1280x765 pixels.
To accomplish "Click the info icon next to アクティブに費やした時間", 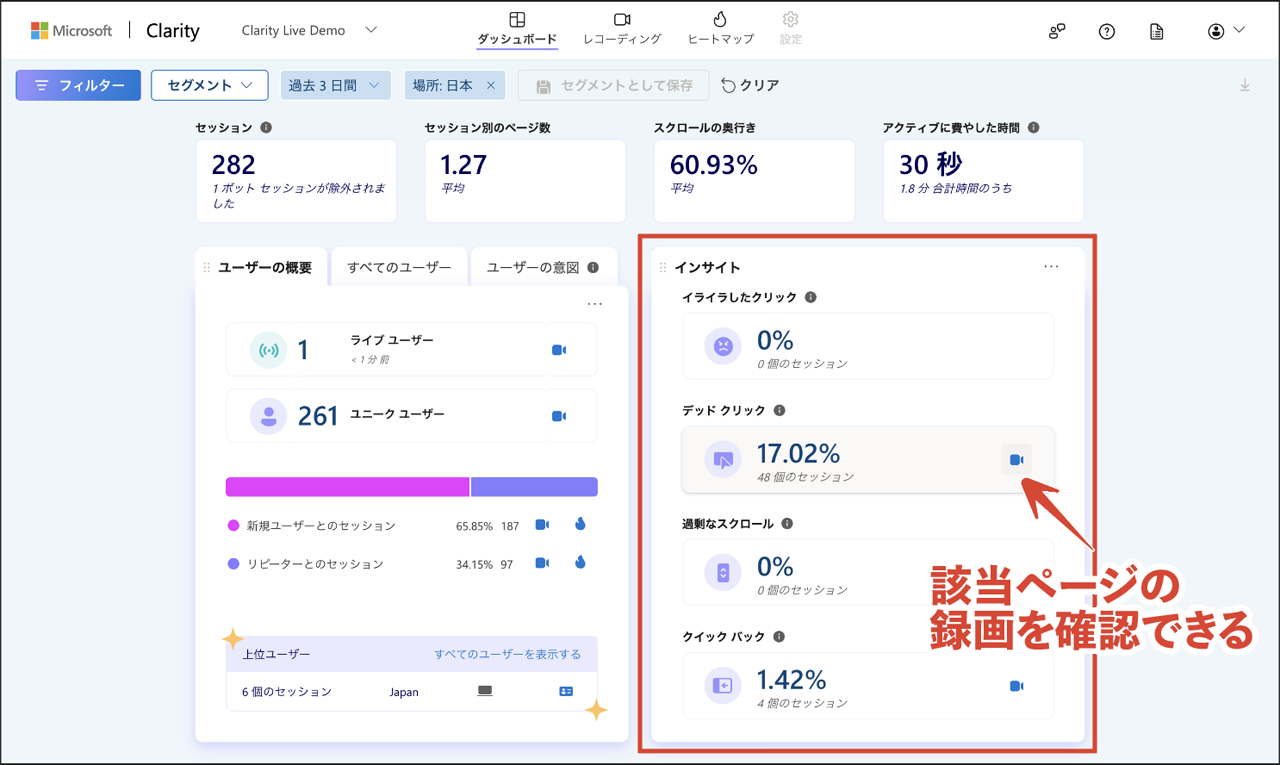I will 1033,128.
